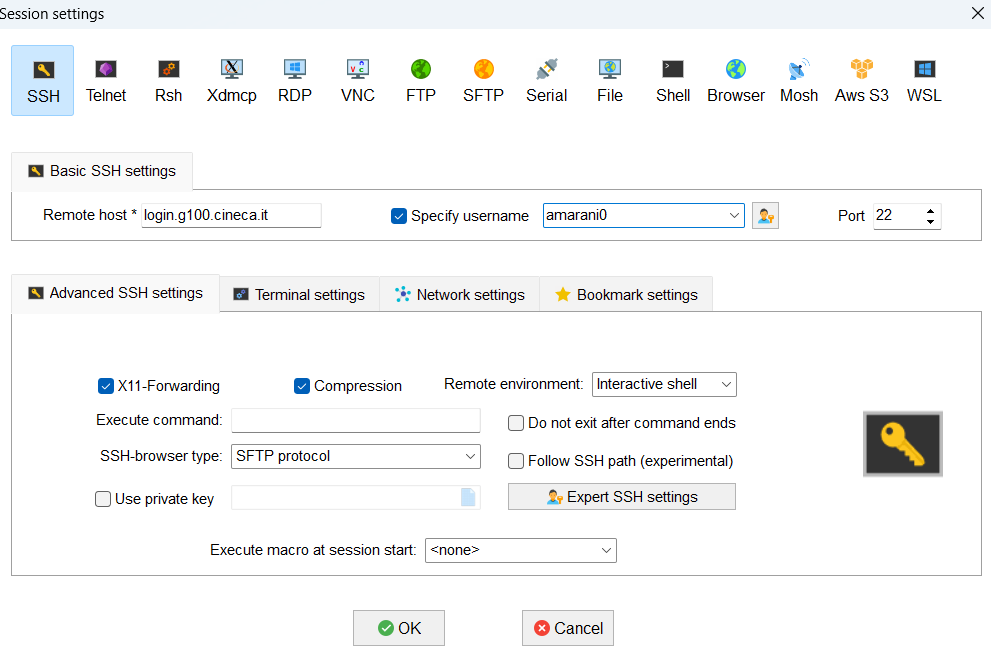Check the Use private key box
This screenshot has height=670, width=991.
[103, 499]
